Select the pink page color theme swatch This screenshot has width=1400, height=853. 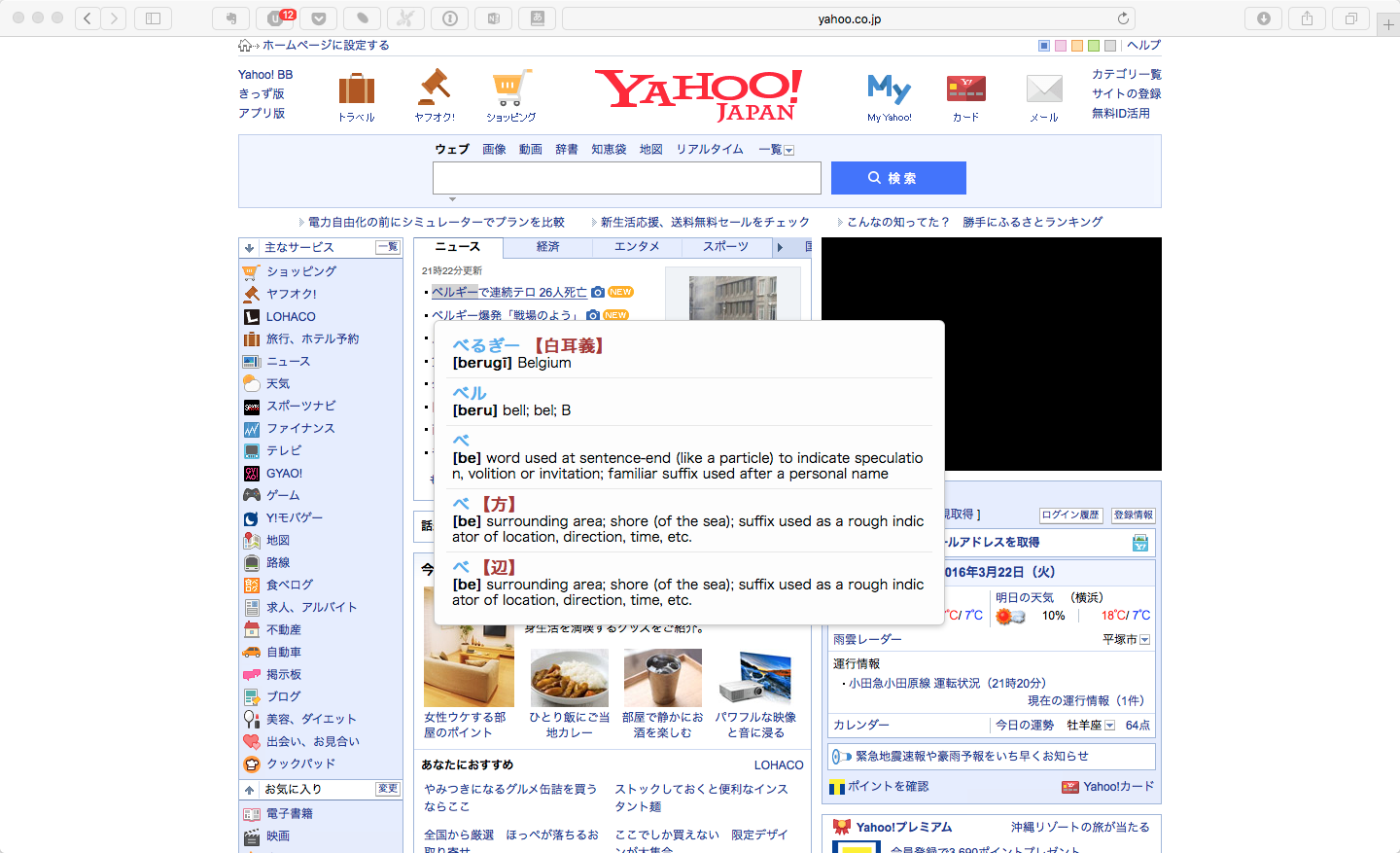[1061, 46]
